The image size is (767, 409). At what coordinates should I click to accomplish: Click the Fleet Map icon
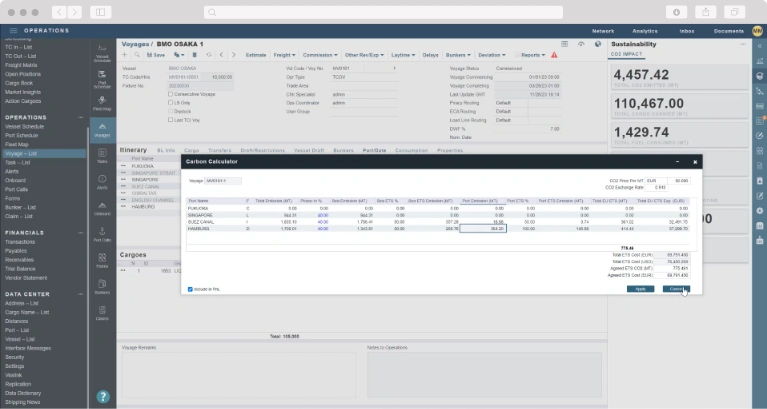pyautogui.click(x=102, y=102)
